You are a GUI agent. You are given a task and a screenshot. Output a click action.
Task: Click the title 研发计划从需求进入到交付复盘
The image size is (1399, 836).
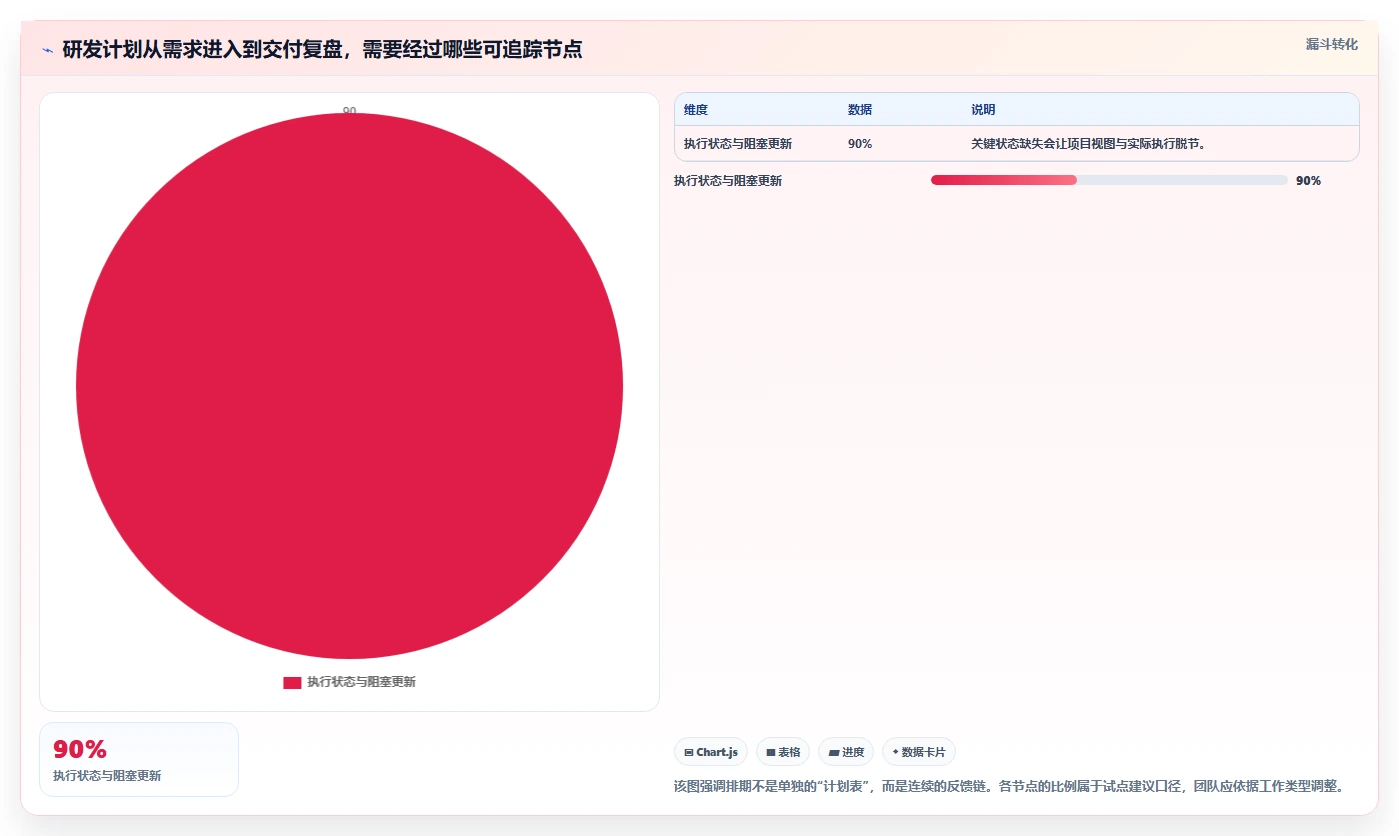pos(322,50)
